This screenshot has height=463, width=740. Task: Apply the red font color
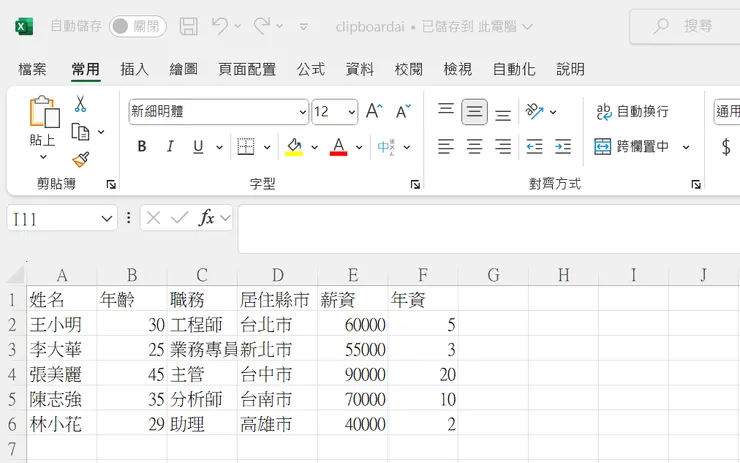pos(338,147)
